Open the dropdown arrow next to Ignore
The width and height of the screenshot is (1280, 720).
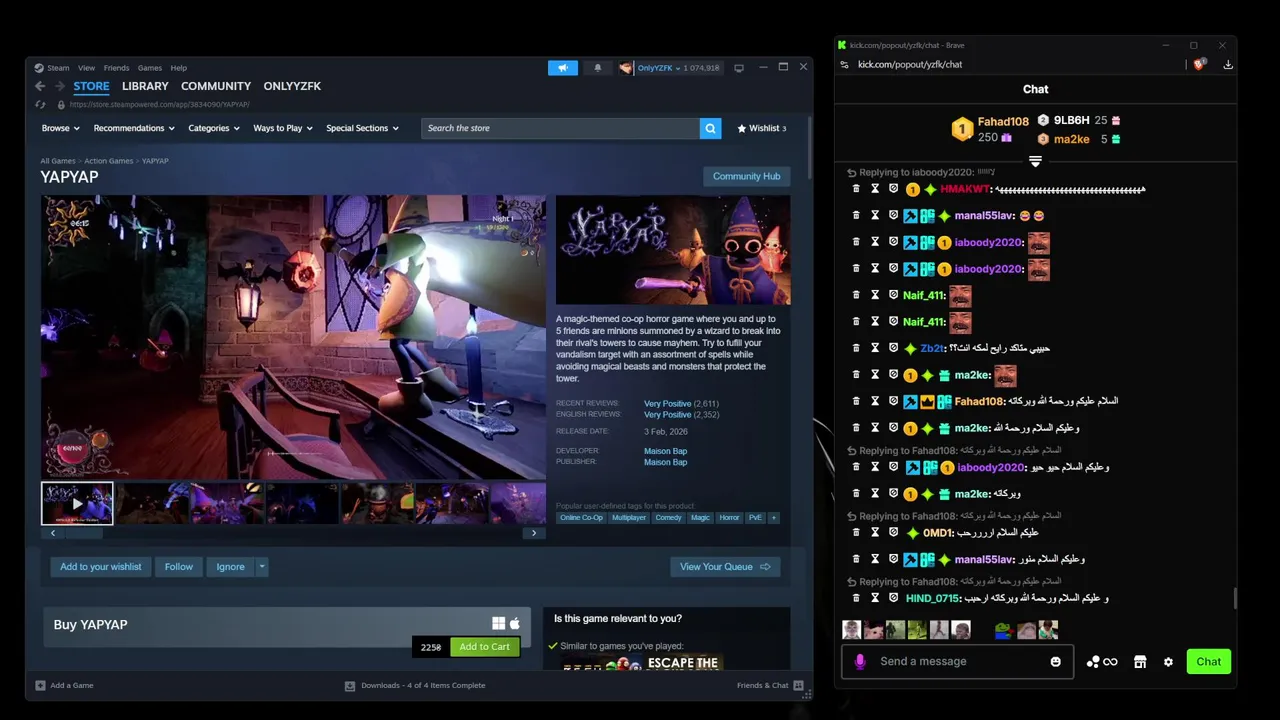pos(262,567)
